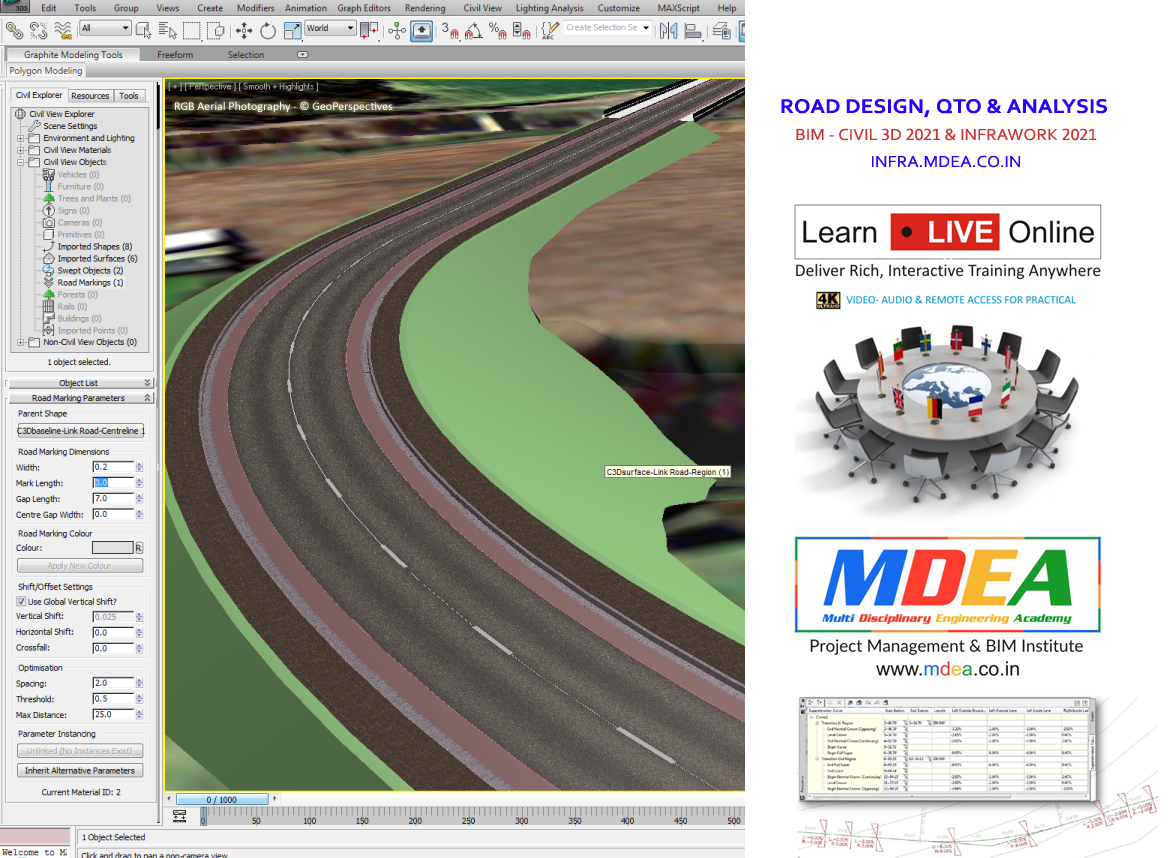
Task: Click the Road Marking Colour swatch
Action: tap(112, 548)
